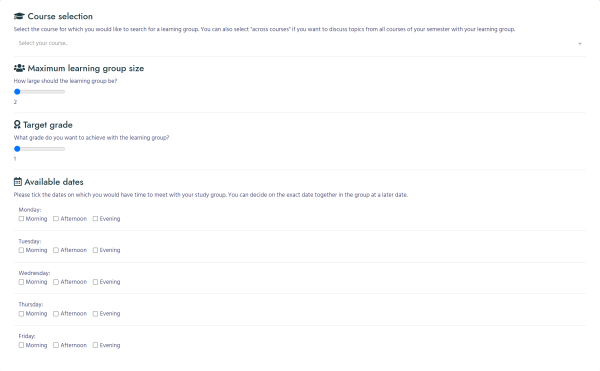
Task: Click the people group icon beside Maximum learning group size
Action: 19,68
